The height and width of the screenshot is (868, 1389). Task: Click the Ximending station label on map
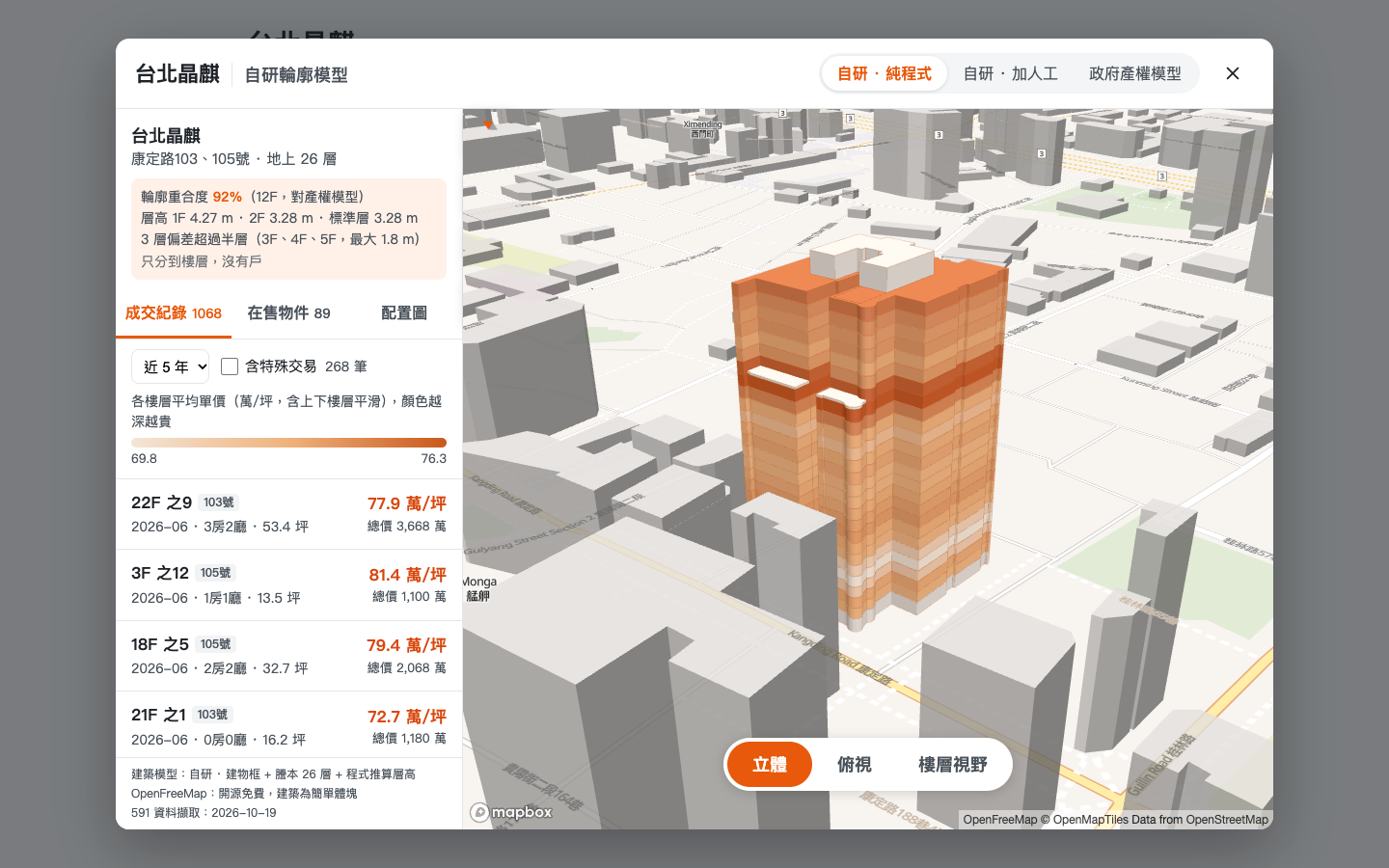tap(702, 128)
